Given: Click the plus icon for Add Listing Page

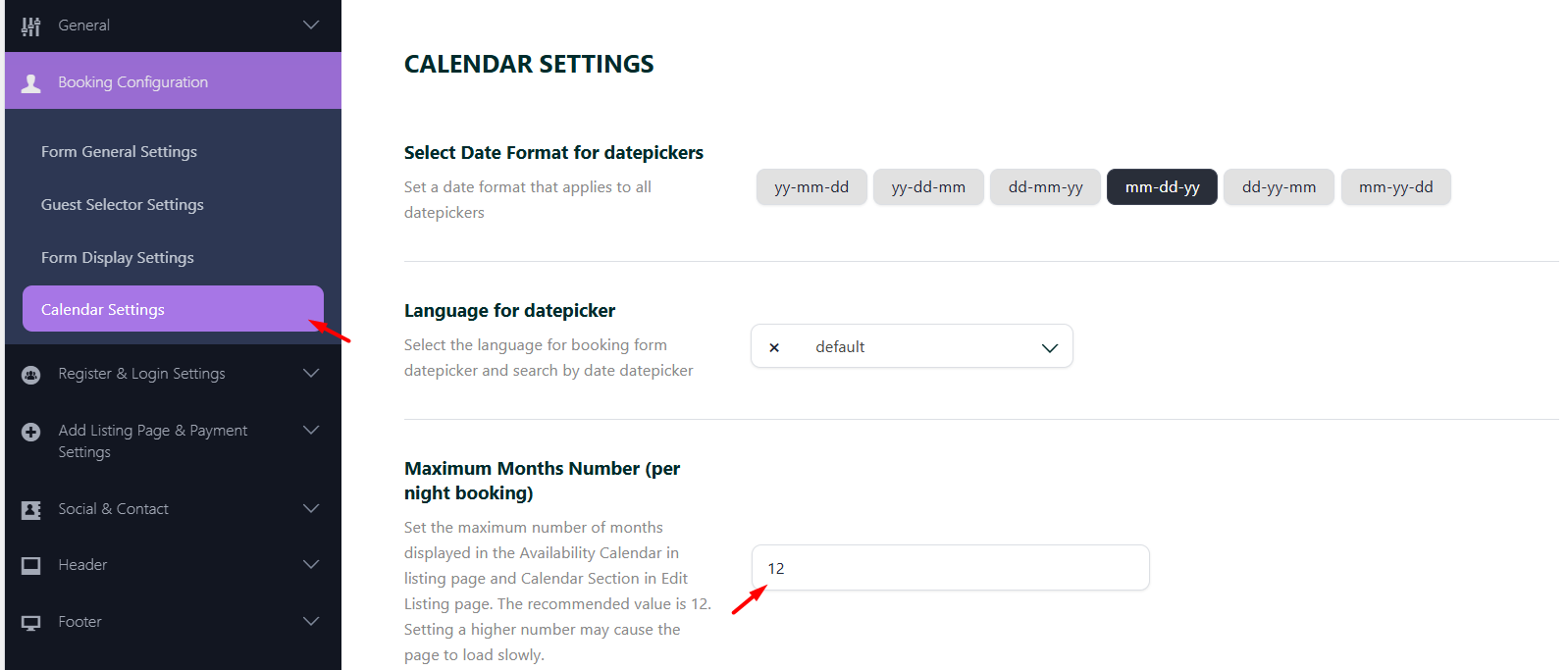Looking at the screenshot, I should pyautogui.click(x=31, y=432).
